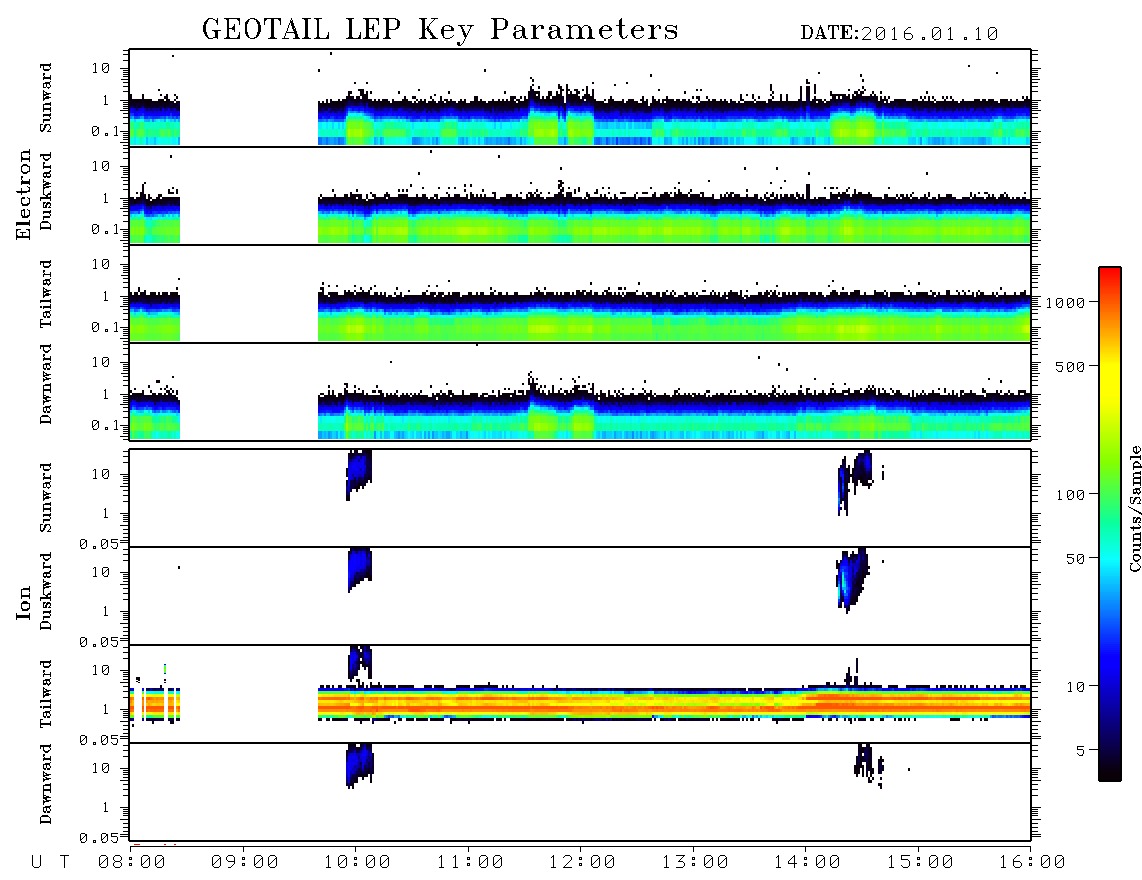Click the 1000 colorbar tick label
The image size is (1142, 880).
[1065, 303]
